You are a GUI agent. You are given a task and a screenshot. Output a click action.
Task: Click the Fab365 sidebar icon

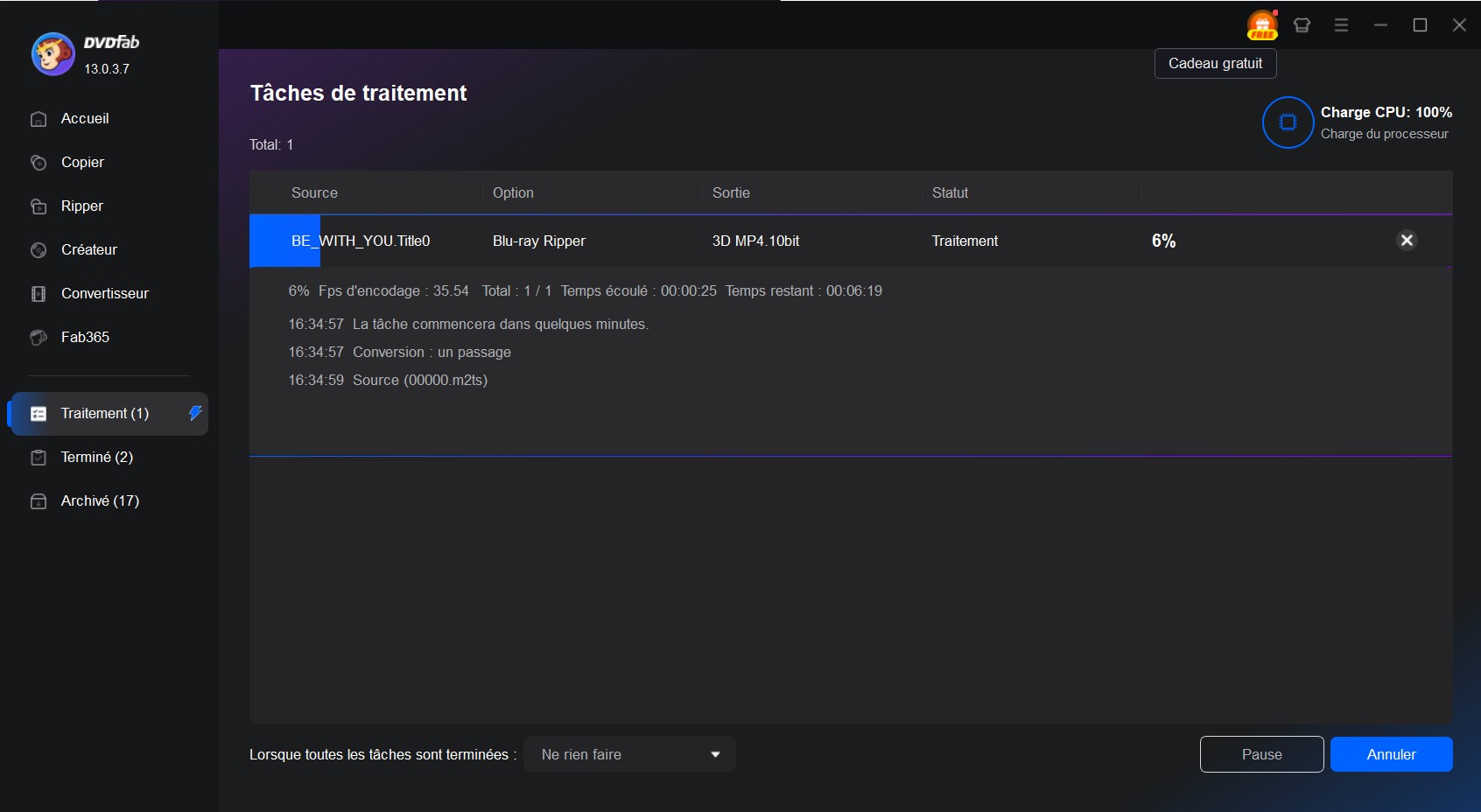[x=39, y=338]
